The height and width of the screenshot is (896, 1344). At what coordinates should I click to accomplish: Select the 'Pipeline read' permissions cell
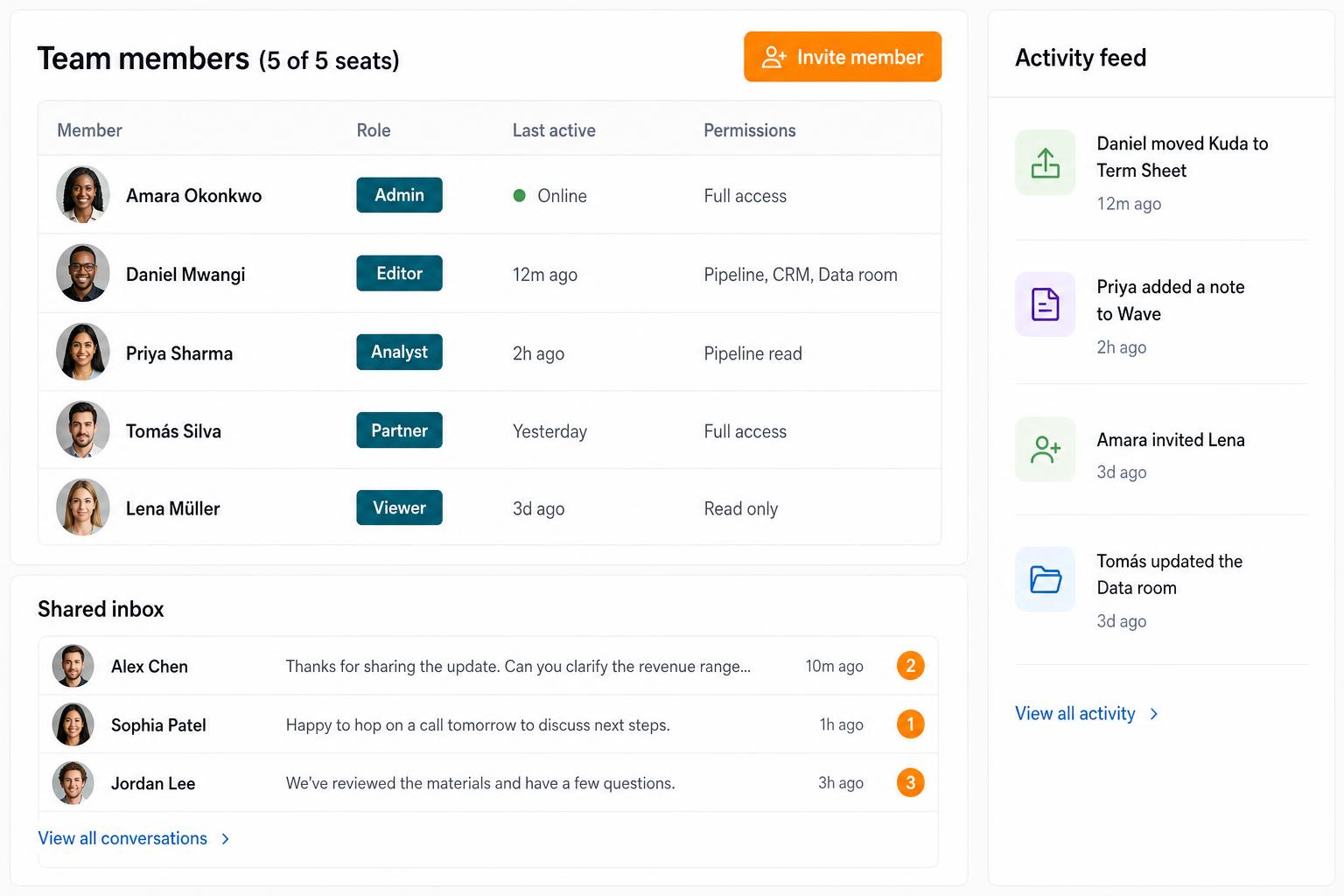point(752,353)
